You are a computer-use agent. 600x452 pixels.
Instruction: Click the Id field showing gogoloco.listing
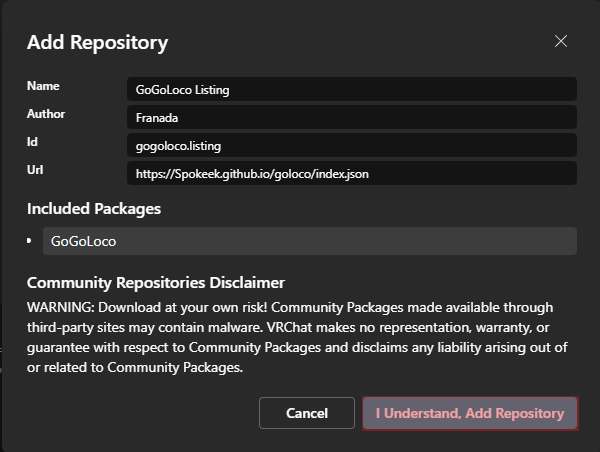352,145
